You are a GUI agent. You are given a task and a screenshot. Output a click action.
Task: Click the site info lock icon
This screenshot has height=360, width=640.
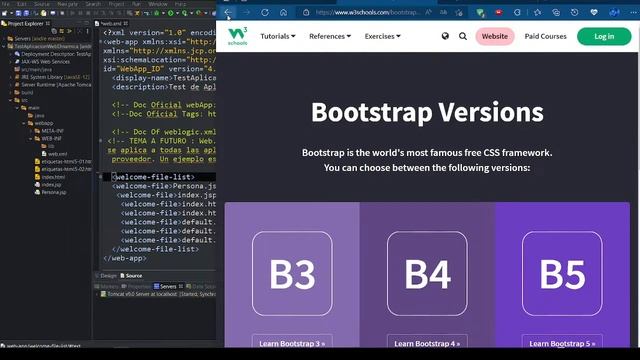pyautogui.click(x=306, y=12)
